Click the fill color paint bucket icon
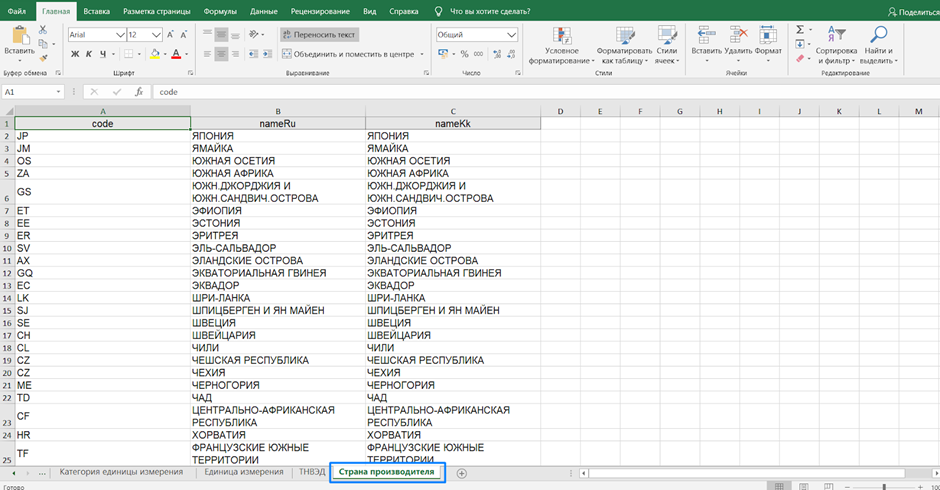The width and height of the screenshot is (940, 490). (x=155, y=54)
